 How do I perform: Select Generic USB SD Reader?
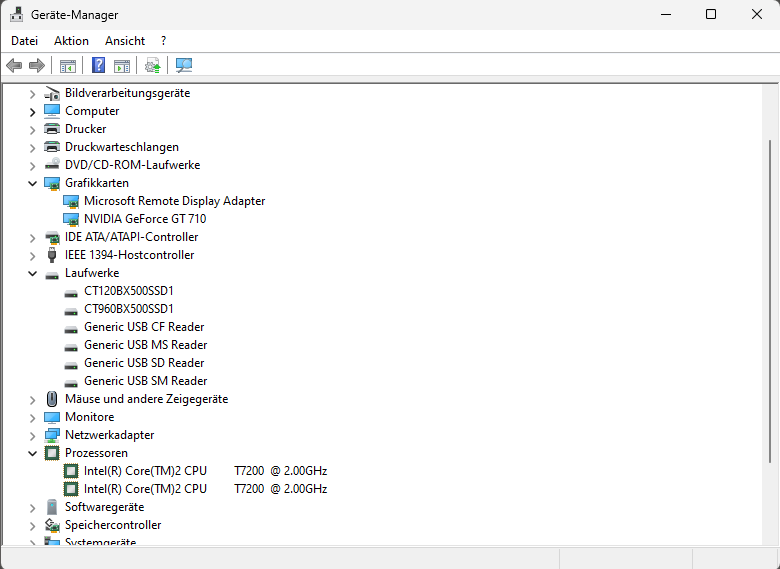tap(144, 363)
